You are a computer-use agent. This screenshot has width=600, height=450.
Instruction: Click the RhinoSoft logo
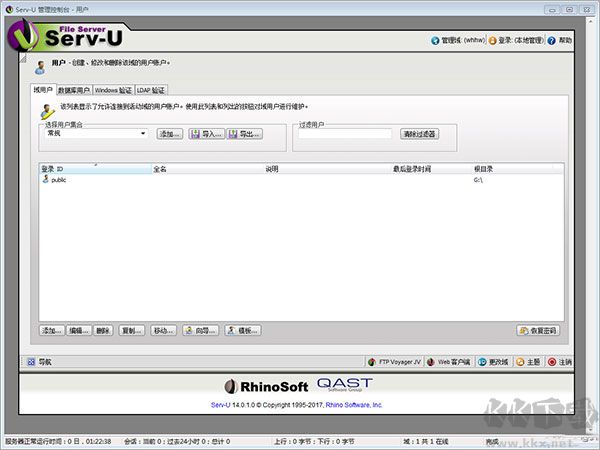266,386
